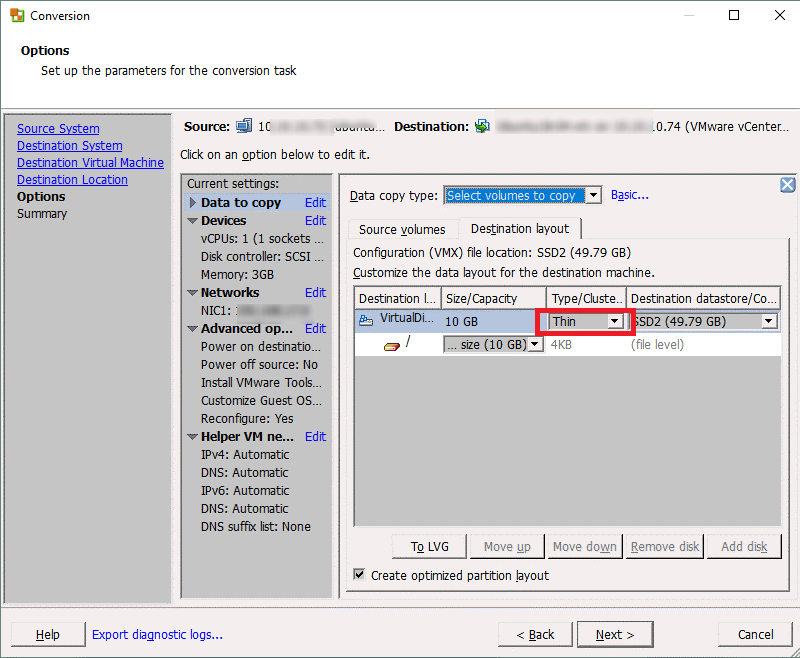Select the 'Power off source: No' setting

click(x=259, y=365)
